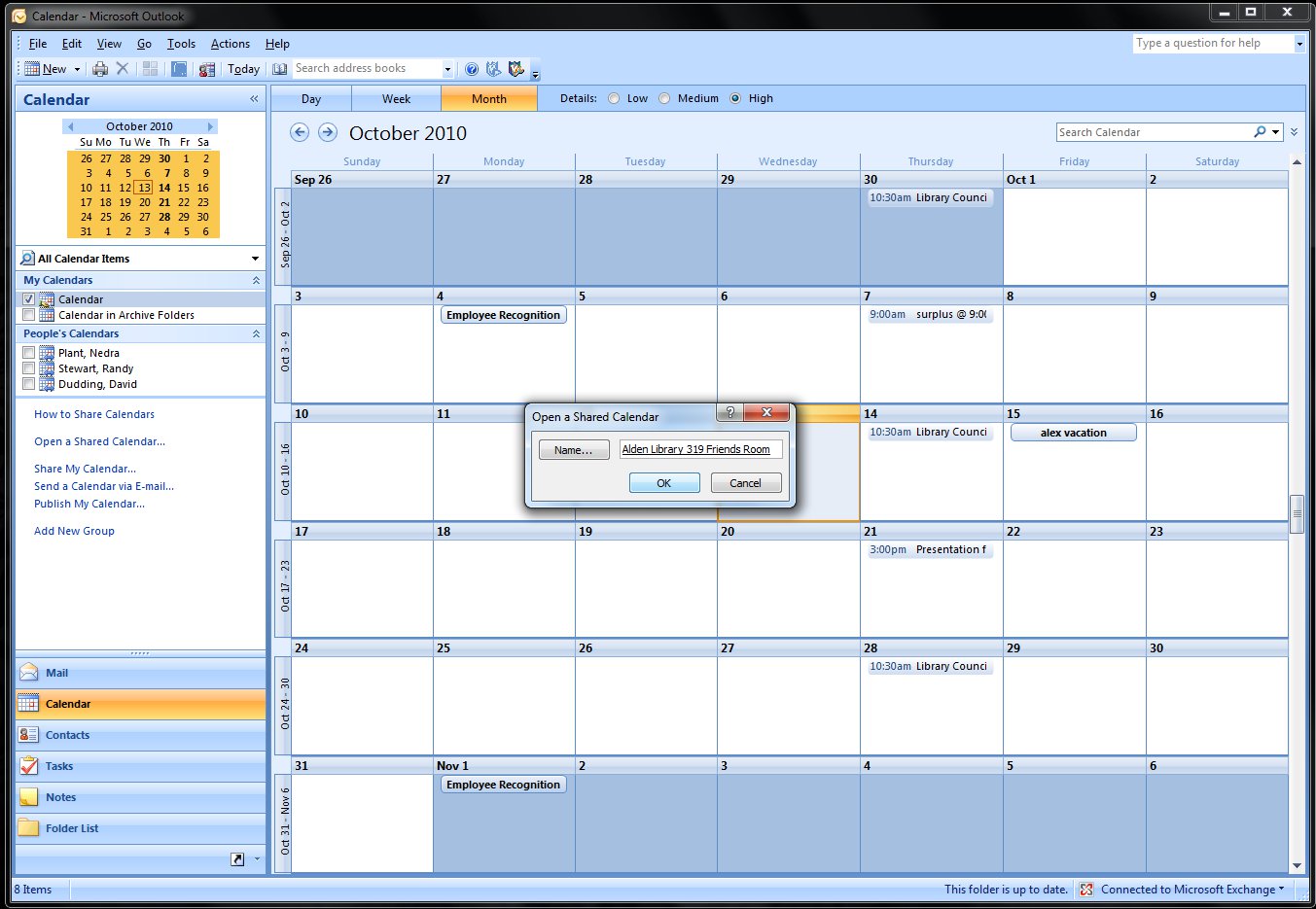
Task: Open the All Calendar Items dropdown
Action: coord(254,258)
